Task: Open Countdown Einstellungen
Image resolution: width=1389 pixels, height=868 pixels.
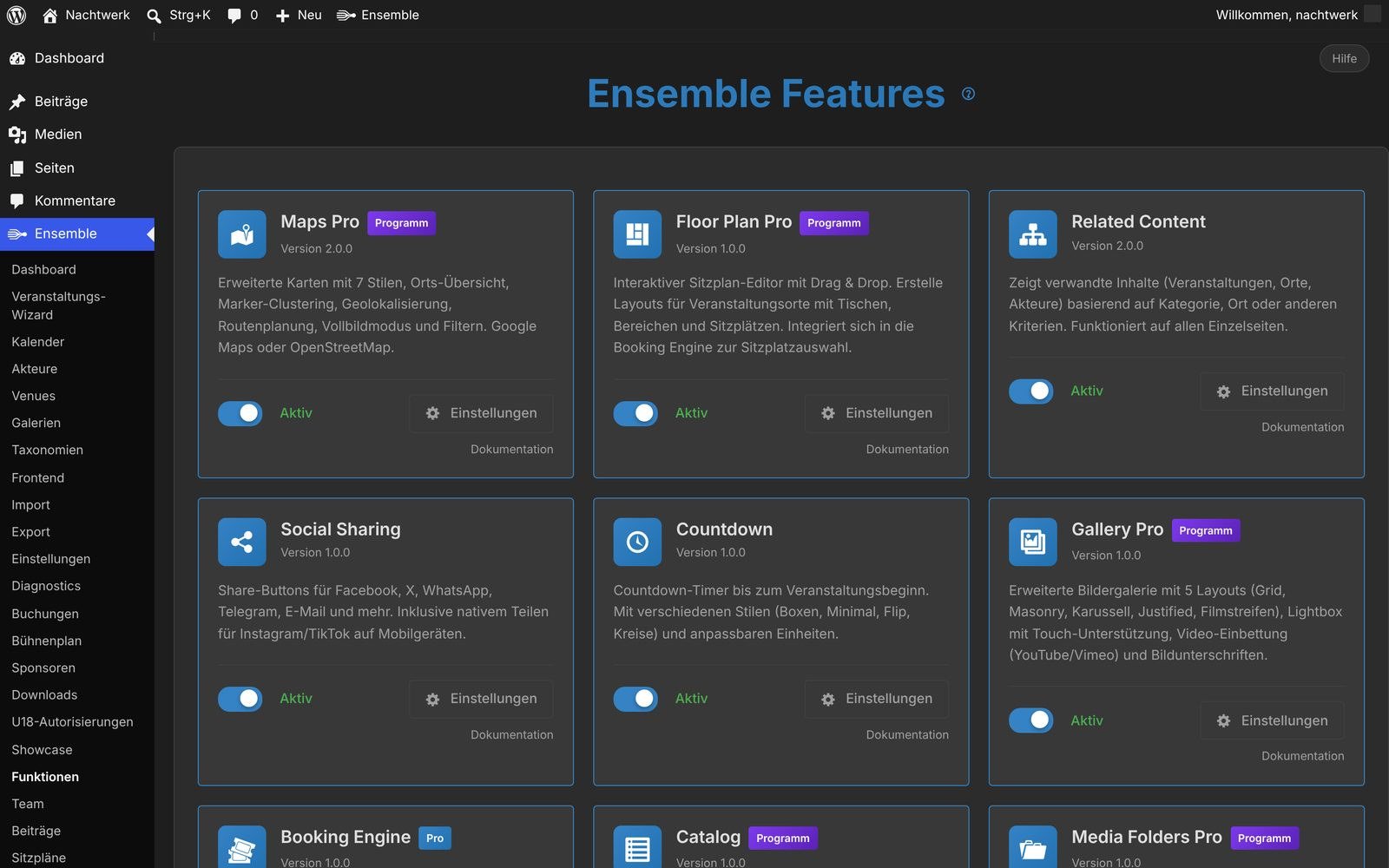Action: pyautogui.click(x=877, y=699)
